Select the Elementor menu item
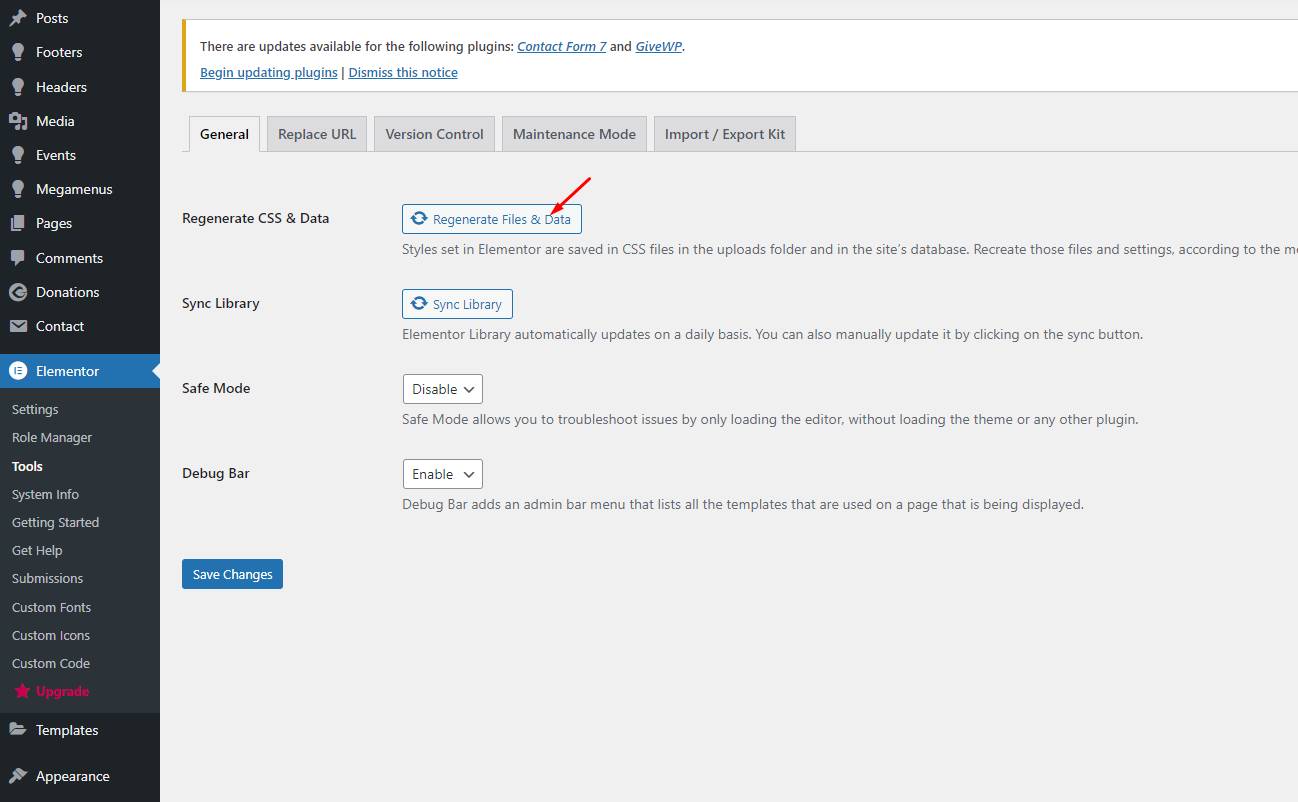1298x802 pixels. pyautogui.click(x=80, y=371)
